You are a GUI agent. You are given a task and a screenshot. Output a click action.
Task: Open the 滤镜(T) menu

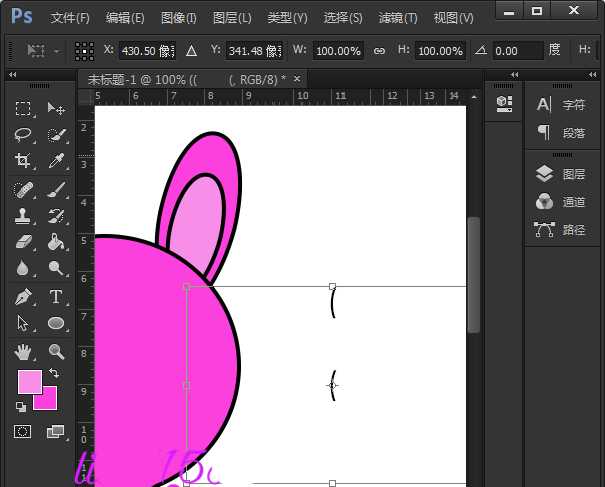pyautogui.click(x=398, y=18)
